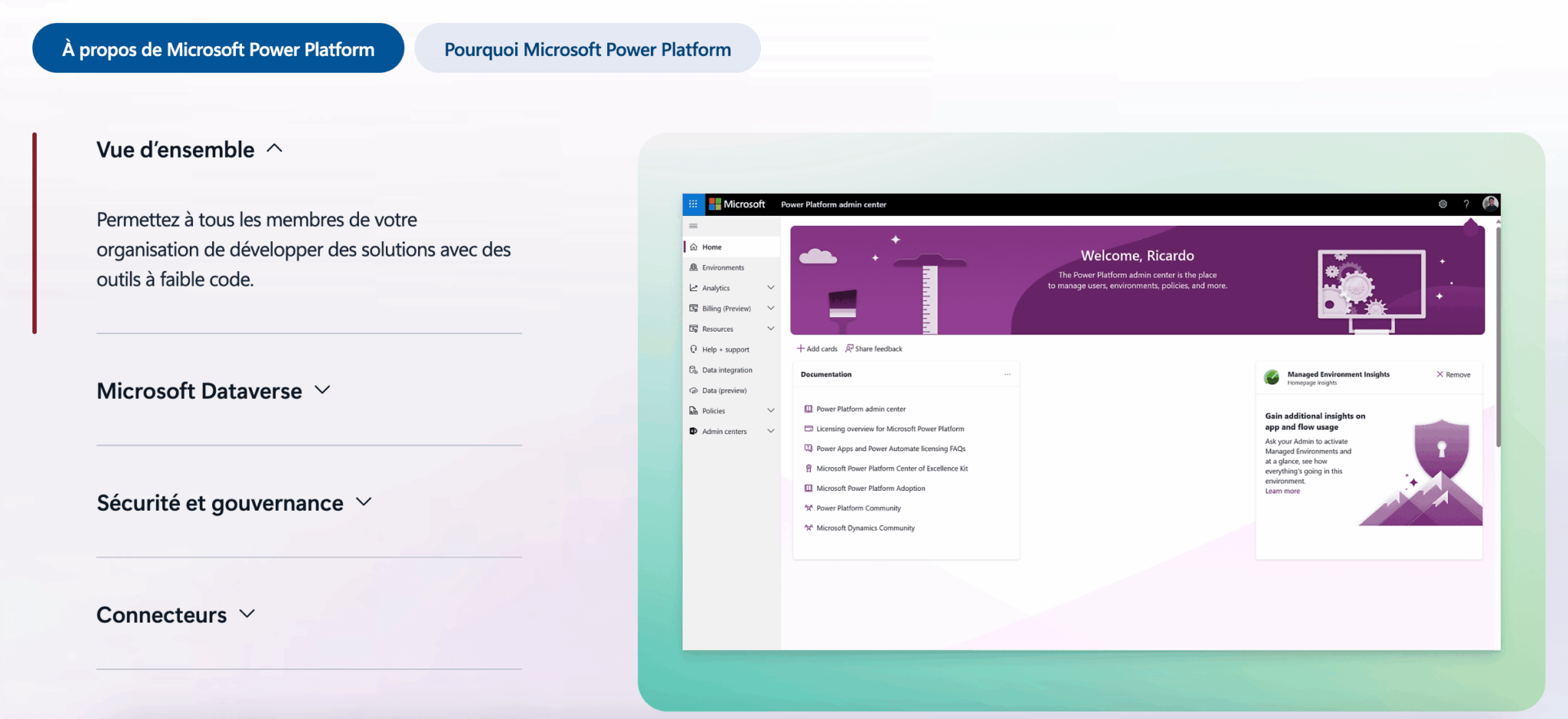This screenshot has height=719, width=1568.
Task: Expand the Microsoft Dataverse section
Action: 322,391
